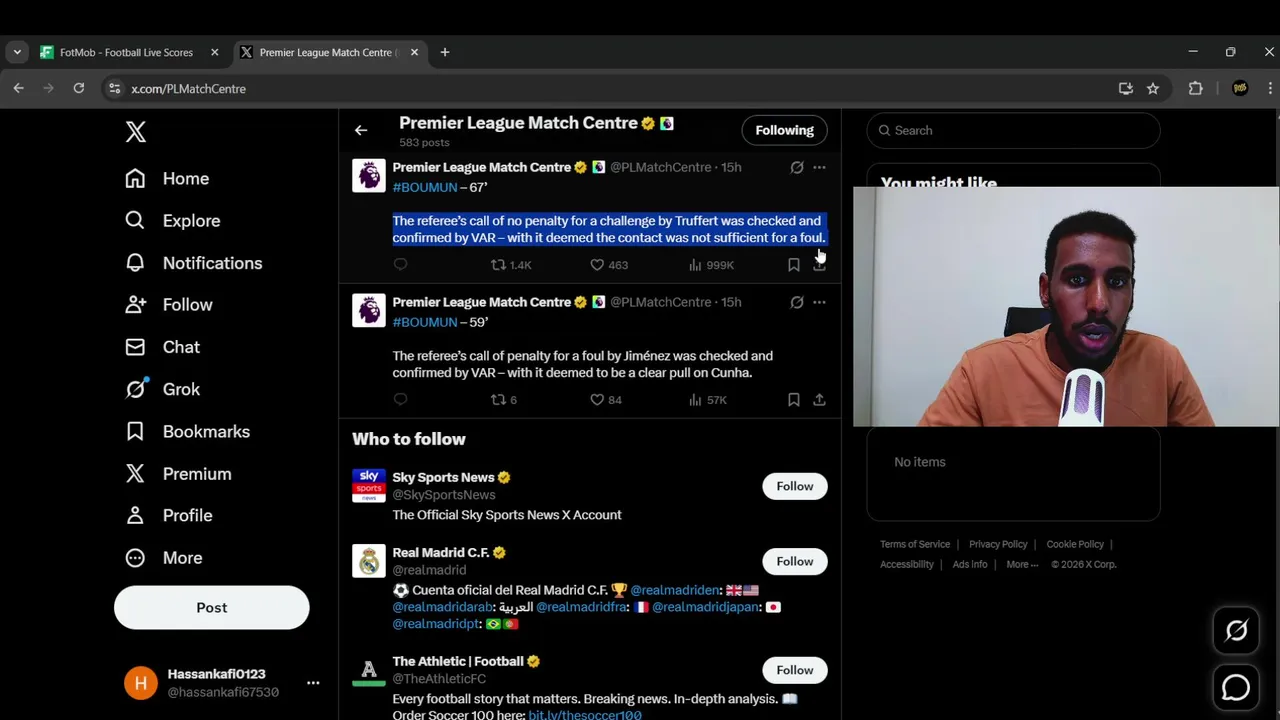Click the address bar URL x.com/PLMatchCentre
1280x720 pixels.
point(189,89)
